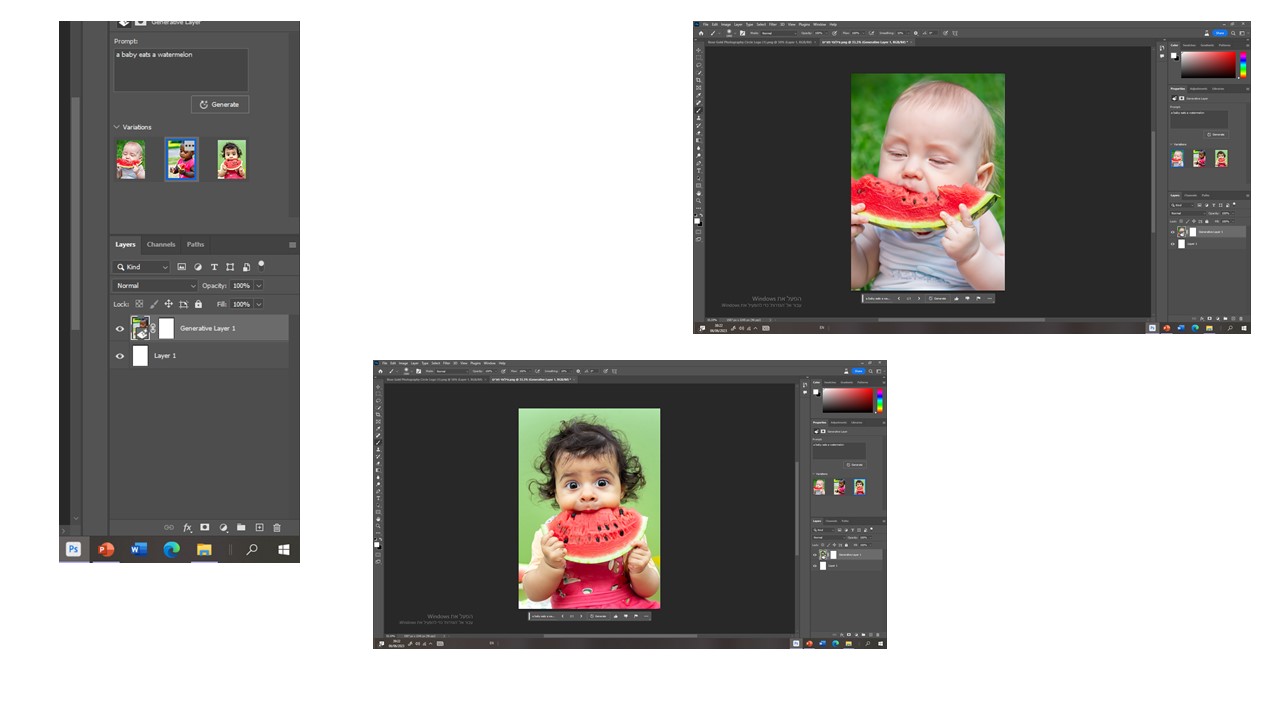Toggle lock all in the enlarged panel
The image size is (1280, 720).
[x=198, y=304]
